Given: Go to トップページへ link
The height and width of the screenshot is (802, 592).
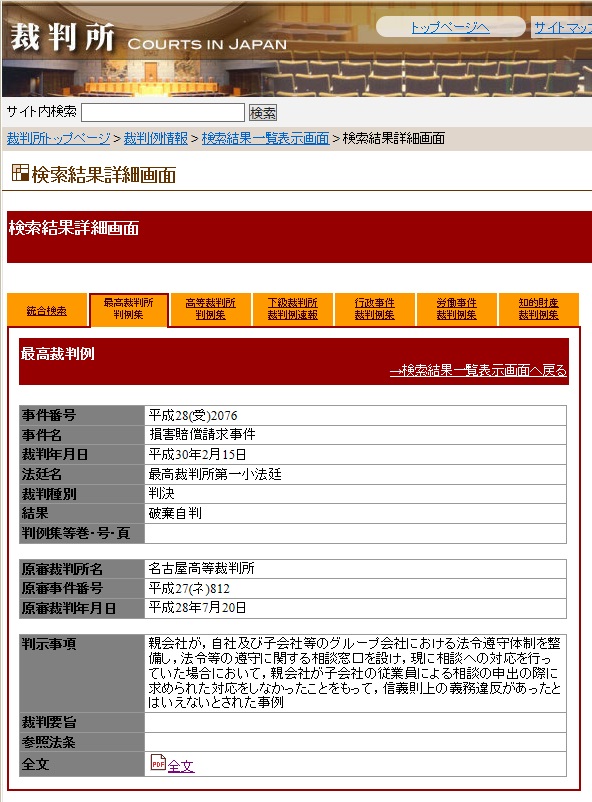Looking at the screenshot, I should click(450, 28).
